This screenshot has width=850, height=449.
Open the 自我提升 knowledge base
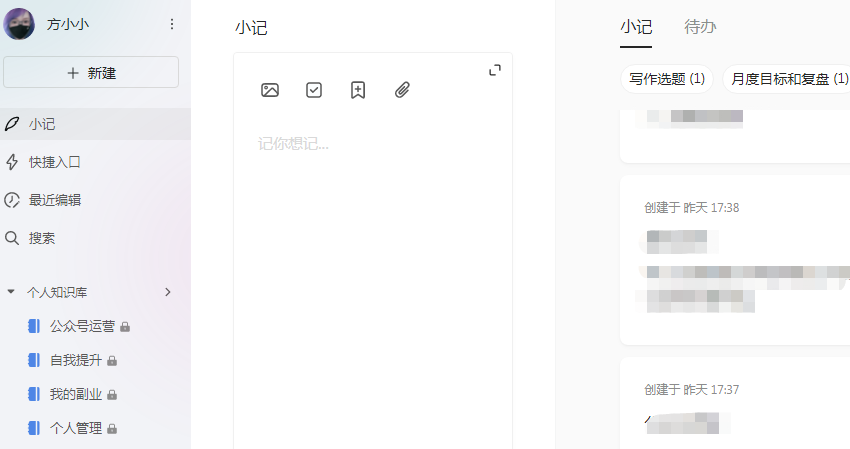coord(76,360)
